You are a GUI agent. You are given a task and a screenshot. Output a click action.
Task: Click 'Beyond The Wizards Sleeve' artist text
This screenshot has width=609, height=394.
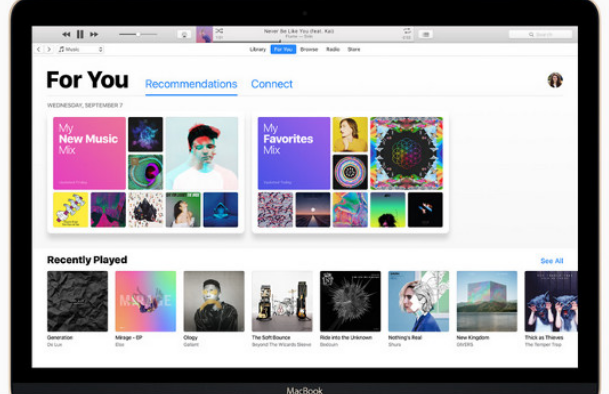click(282, 345)
